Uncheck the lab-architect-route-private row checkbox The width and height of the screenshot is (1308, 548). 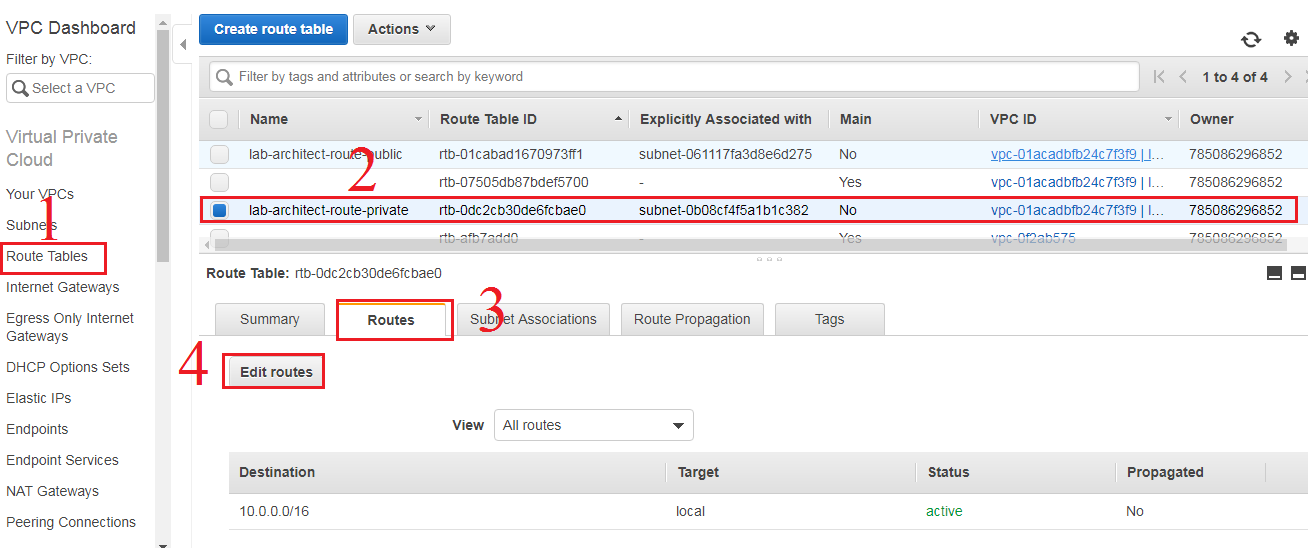(x=219, y=210)
